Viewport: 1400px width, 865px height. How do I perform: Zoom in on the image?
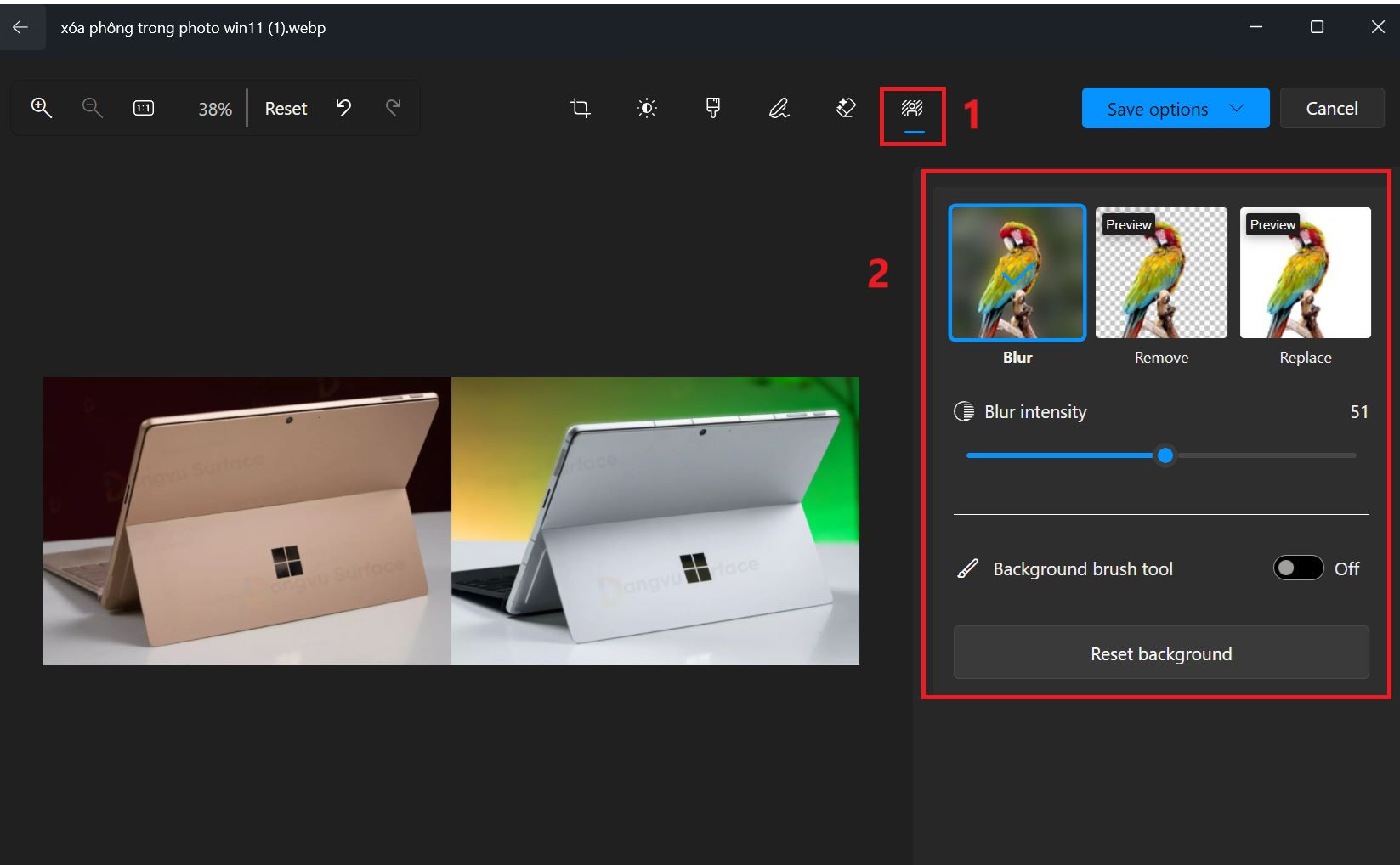[42, 108]
